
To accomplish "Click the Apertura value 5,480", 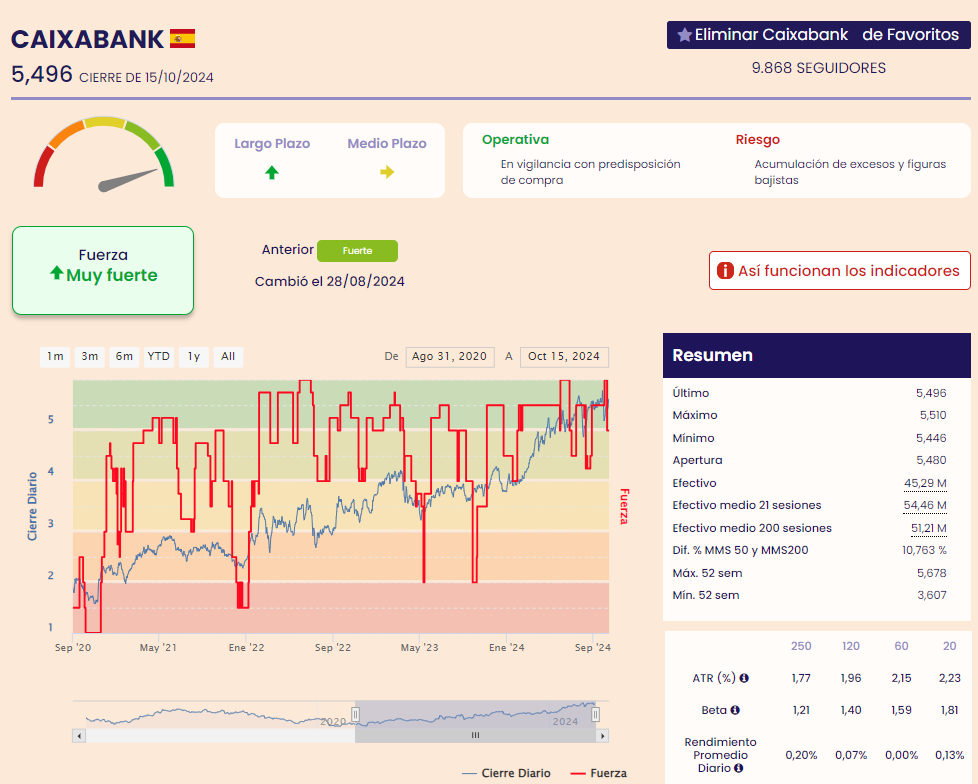I will coord(931,460).
